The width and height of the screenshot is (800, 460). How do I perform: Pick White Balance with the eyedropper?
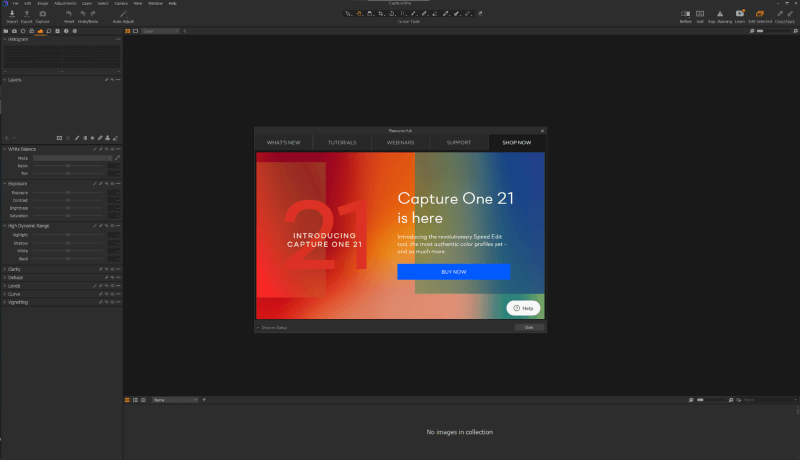[117, 158]
